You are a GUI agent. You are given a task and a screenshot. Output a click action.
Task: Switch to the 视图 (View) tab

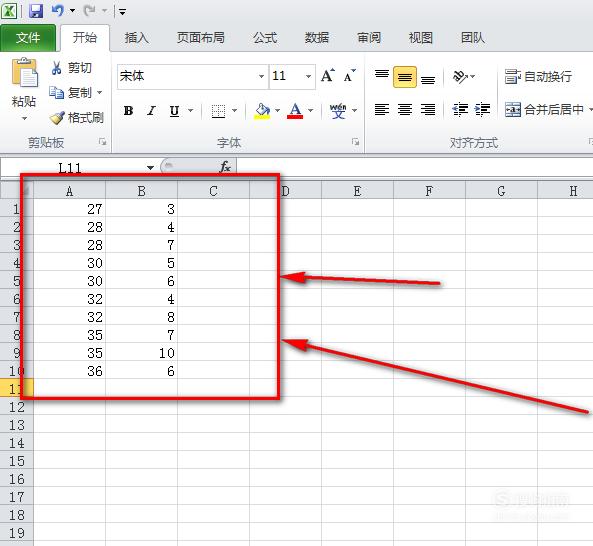pos(421,37)
